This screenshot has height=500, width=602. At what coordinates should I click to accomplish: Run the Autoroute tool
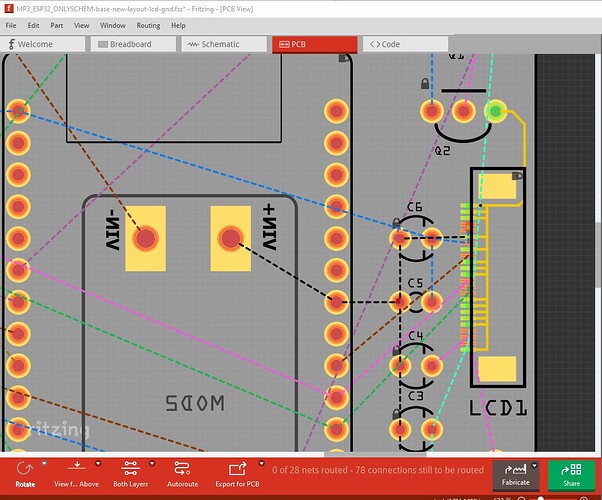(x=182, y=467)
